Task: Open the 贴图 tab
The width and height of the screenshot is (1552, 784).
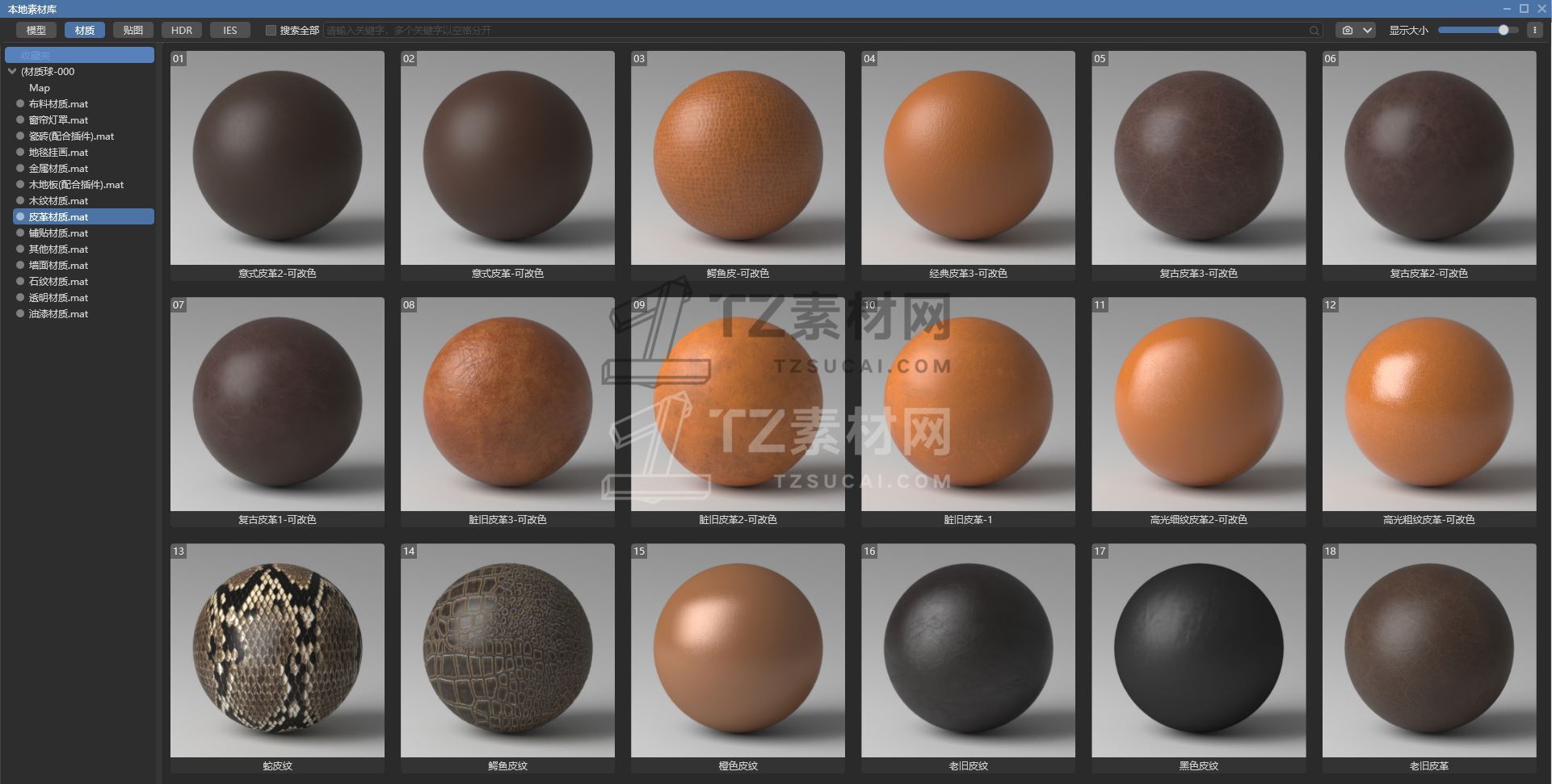Action: coord(133,30)
